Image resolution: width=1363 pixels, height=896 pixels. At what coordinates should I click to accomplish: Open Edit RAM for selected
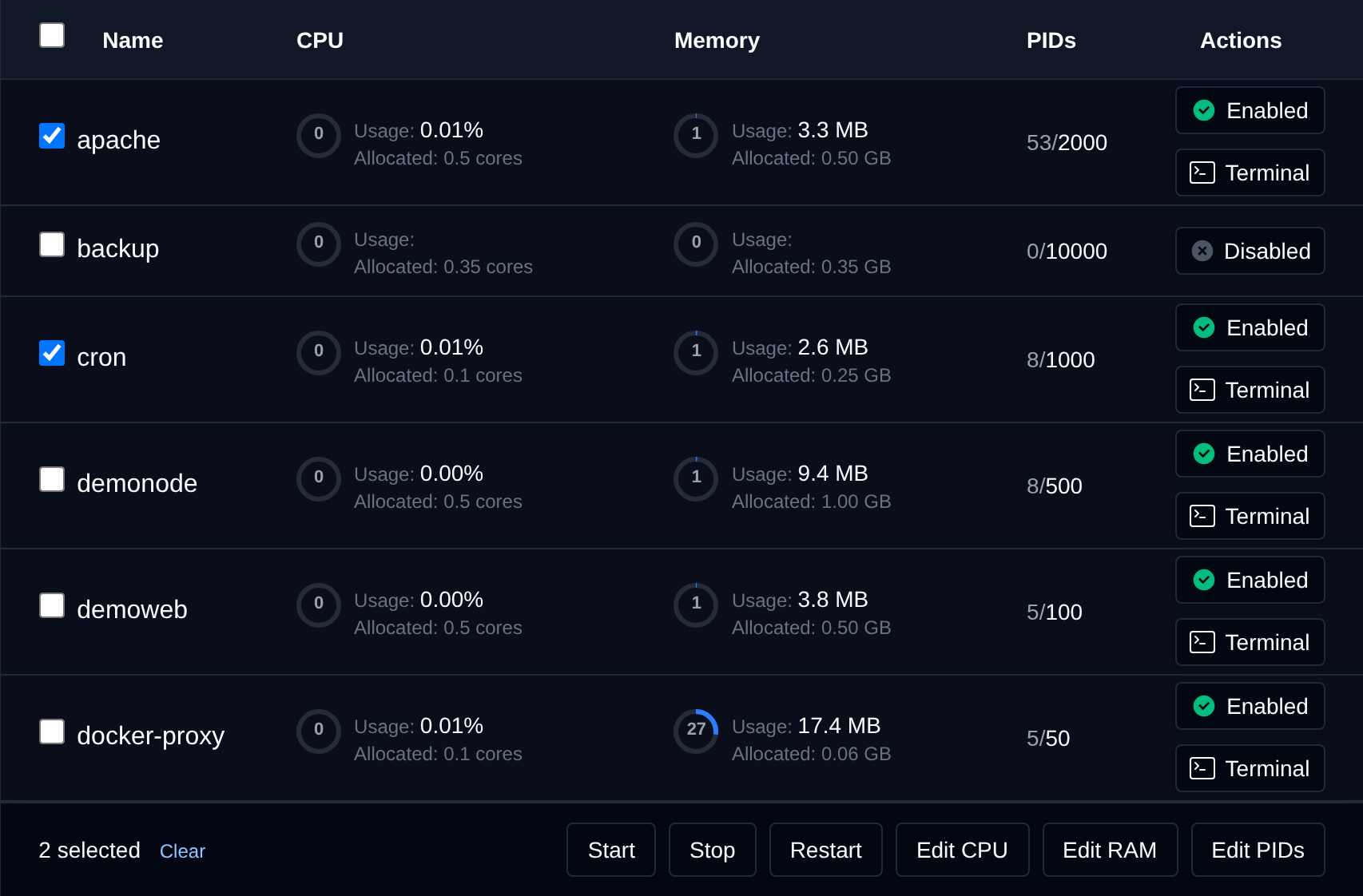[1110, 850]
